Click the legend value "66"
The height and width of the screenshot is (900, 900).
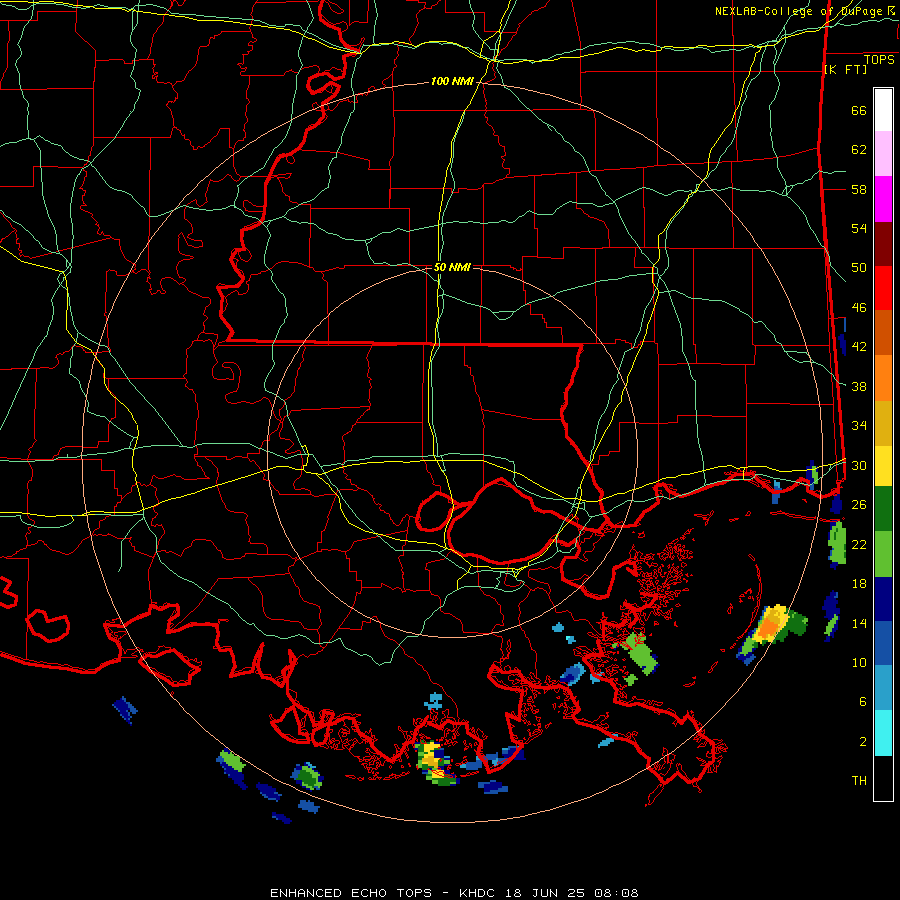tap(859, 111)
